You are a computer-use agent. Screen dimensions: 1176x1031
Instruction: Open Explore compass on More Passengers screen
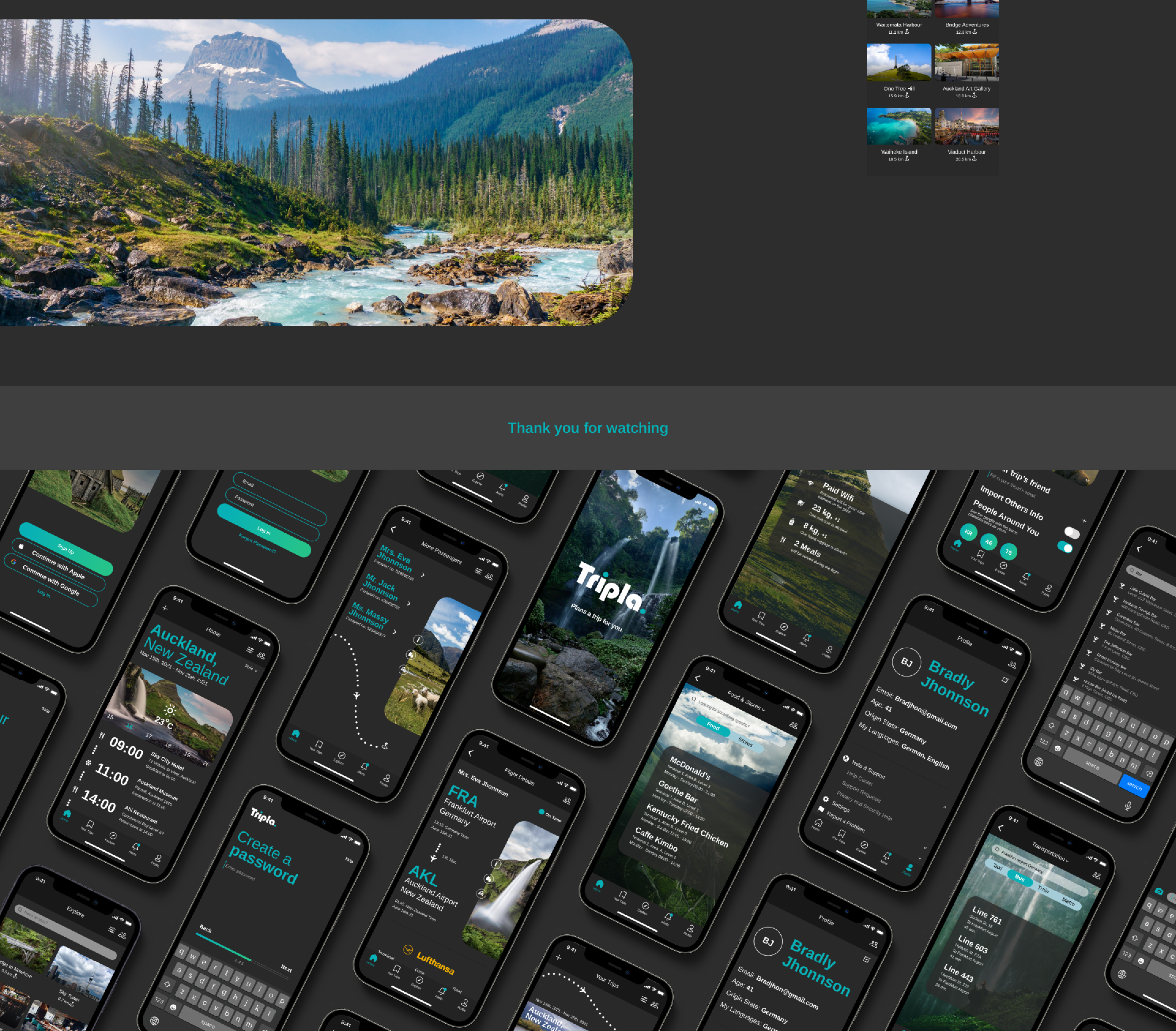pyautogui.click(x=341, y=755)
